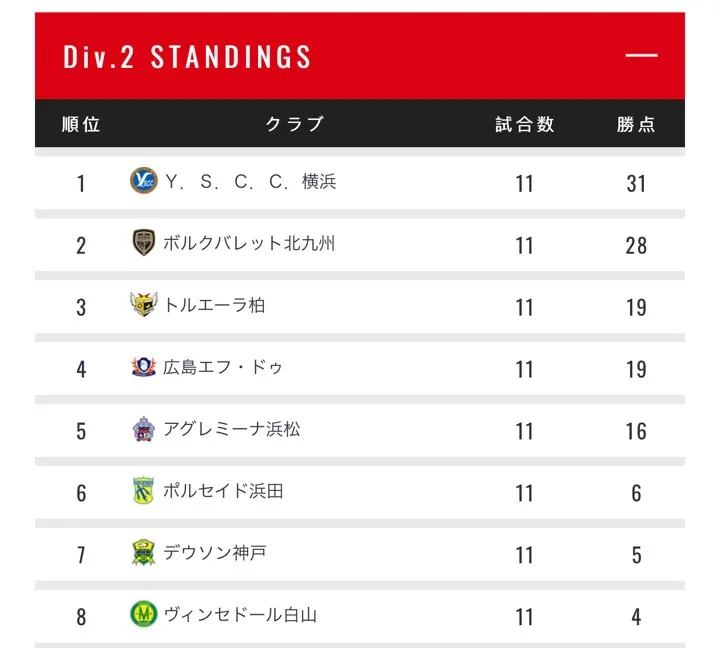This screenshot has width=720, height=648.
Task: Click the アグレミーナ浜松 crest icon
Action: click(144, 429)
